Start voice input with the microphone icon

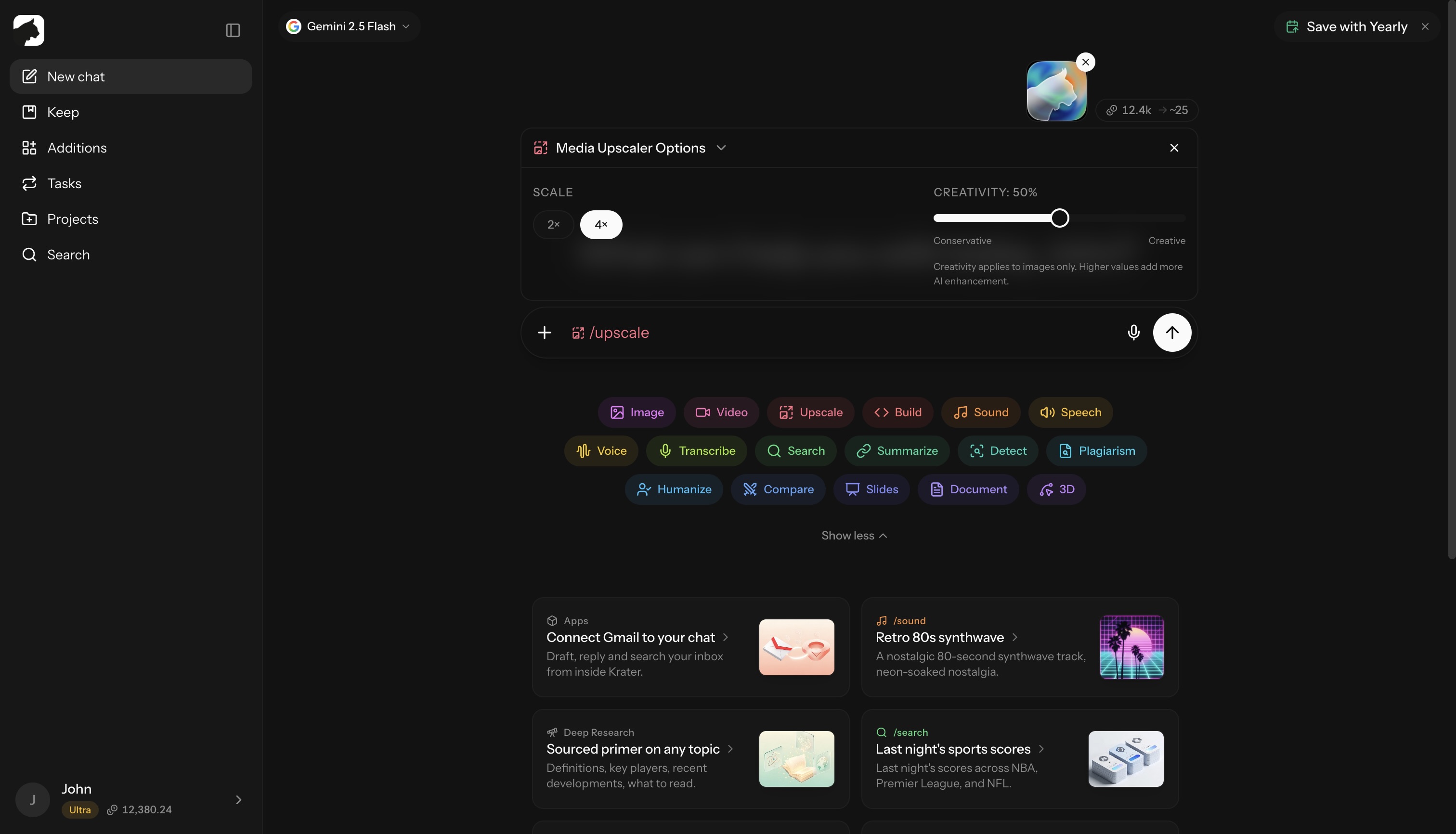pyautogui.click(x=1133, y=333)
